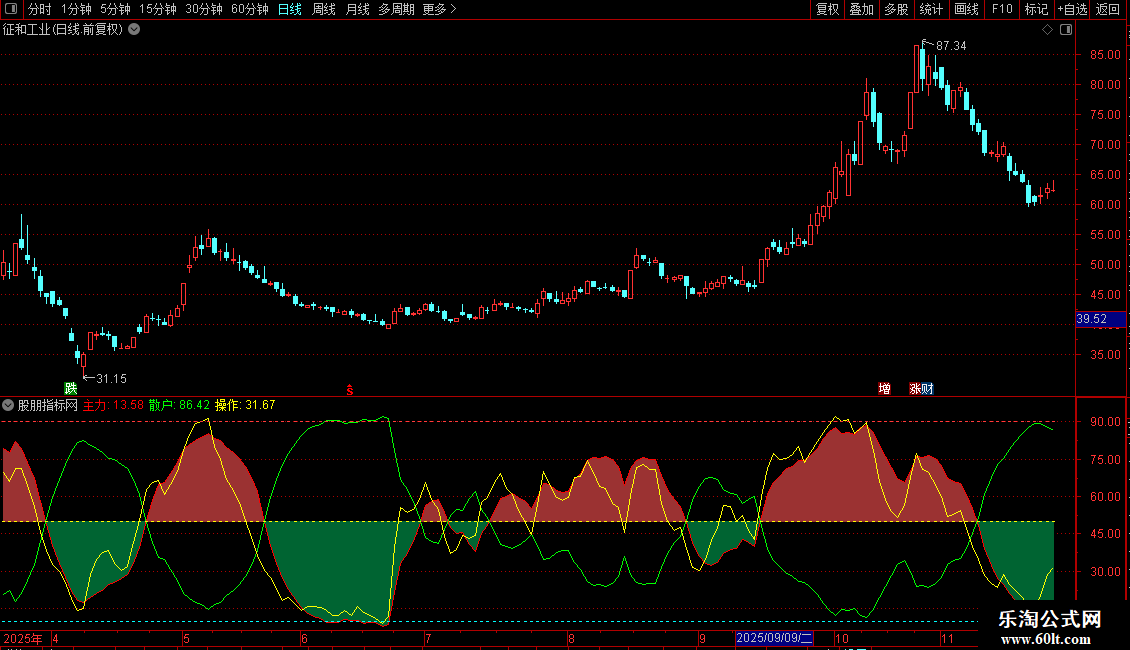The height and width of the screenshot is (650, 1130).
Task: Click the 股朋指标网 indicator name
Action: 48,405
